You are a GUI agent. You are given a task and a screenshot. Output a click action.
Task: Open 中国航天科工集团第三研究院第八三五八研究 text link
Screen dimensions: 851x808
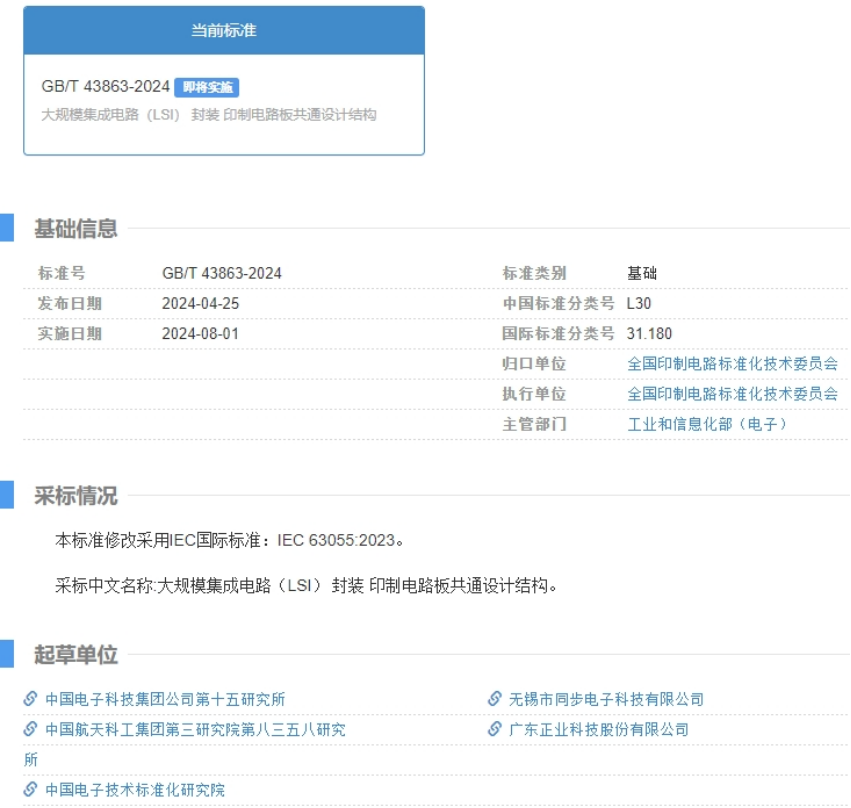195,730
